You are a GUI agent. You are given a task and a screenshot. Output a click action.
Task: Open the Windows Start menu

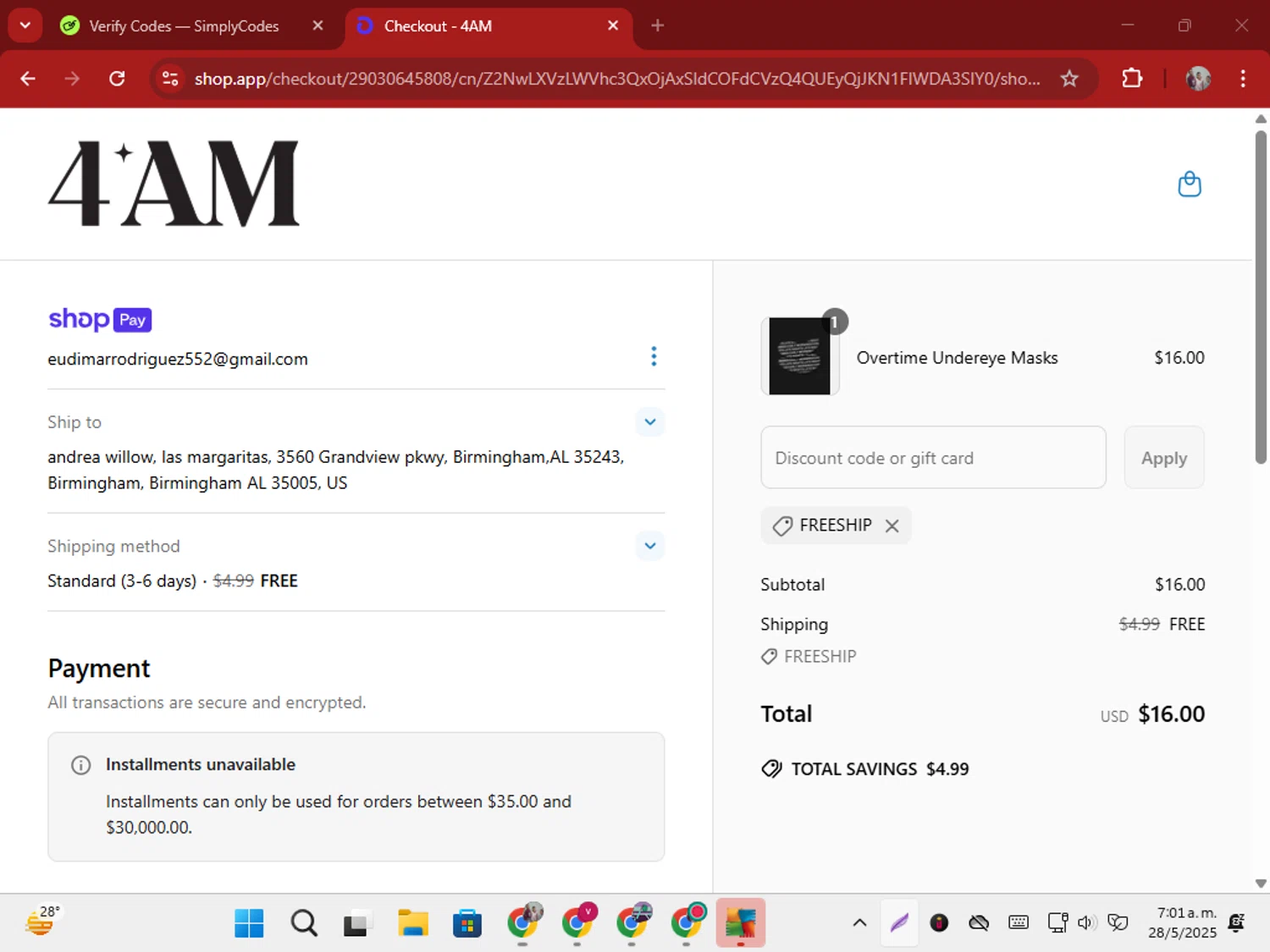[249, 923]
